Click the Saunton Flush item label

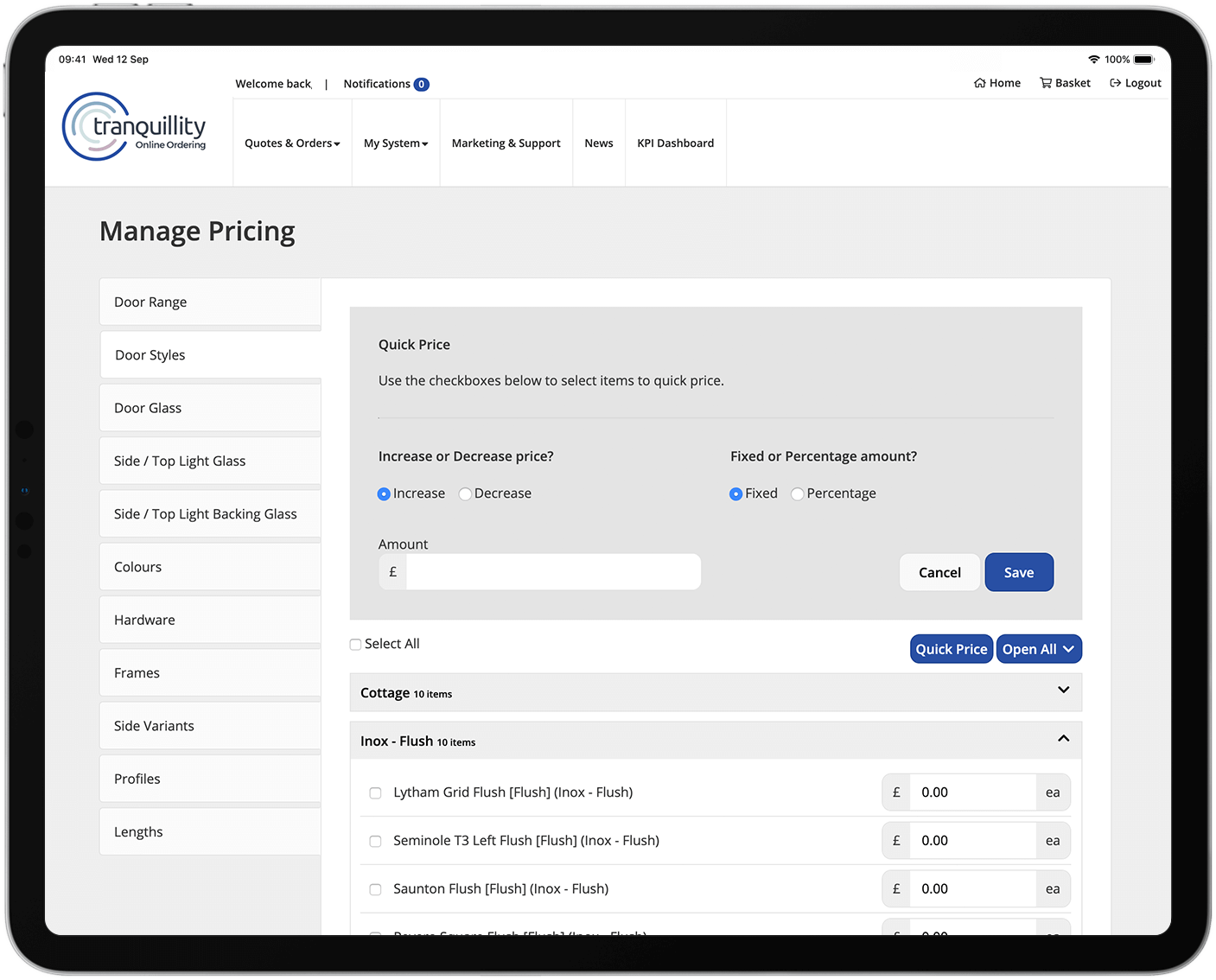coord(501,889)
